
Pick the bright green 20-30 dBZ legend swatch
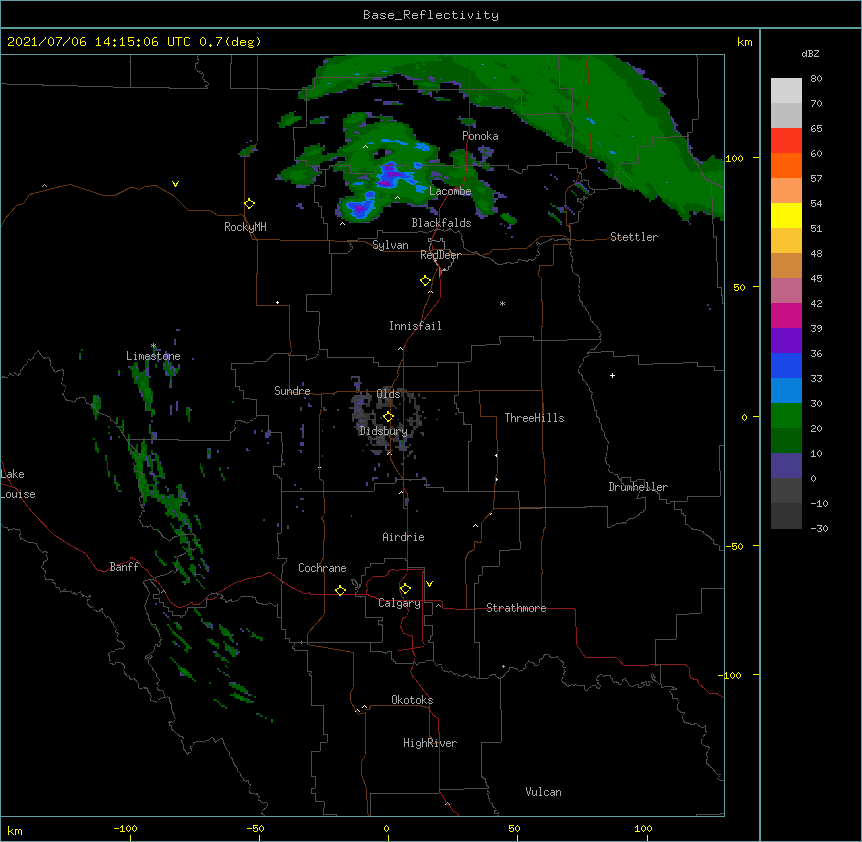pos(786,416)
